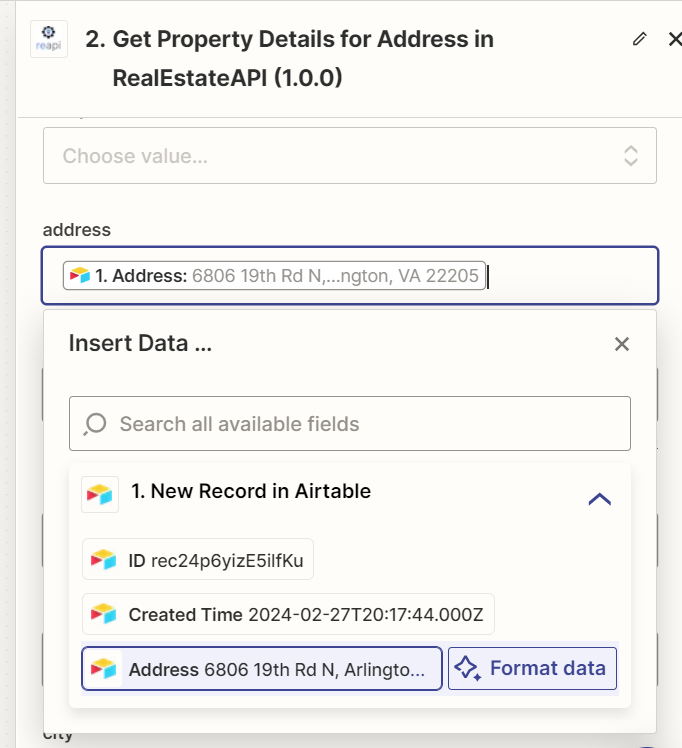This screenshot has width=682, height=748.
Task: Insert the ID rec24p6yizE5ilfKu field
Action: coord(197,559)
